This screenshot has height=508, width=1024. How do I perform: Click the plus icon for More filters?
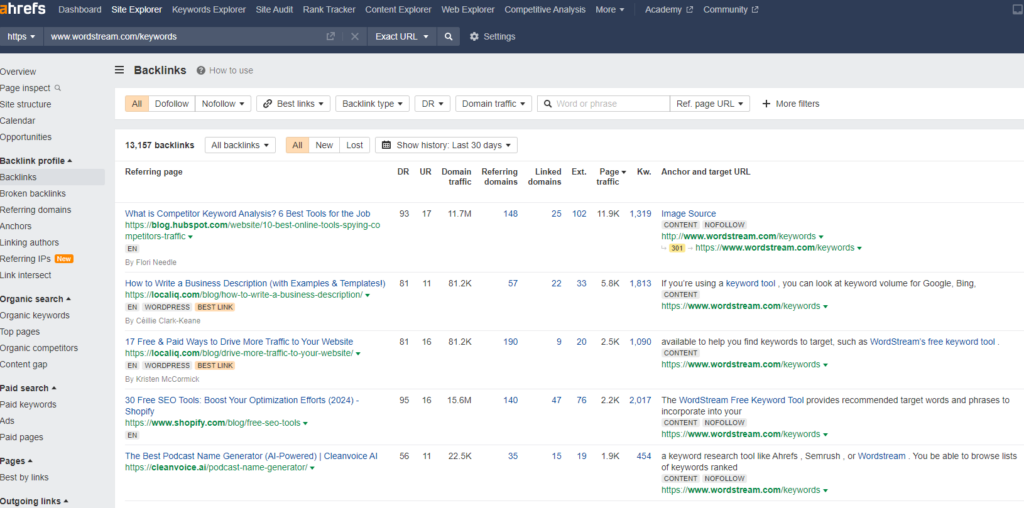766,104
